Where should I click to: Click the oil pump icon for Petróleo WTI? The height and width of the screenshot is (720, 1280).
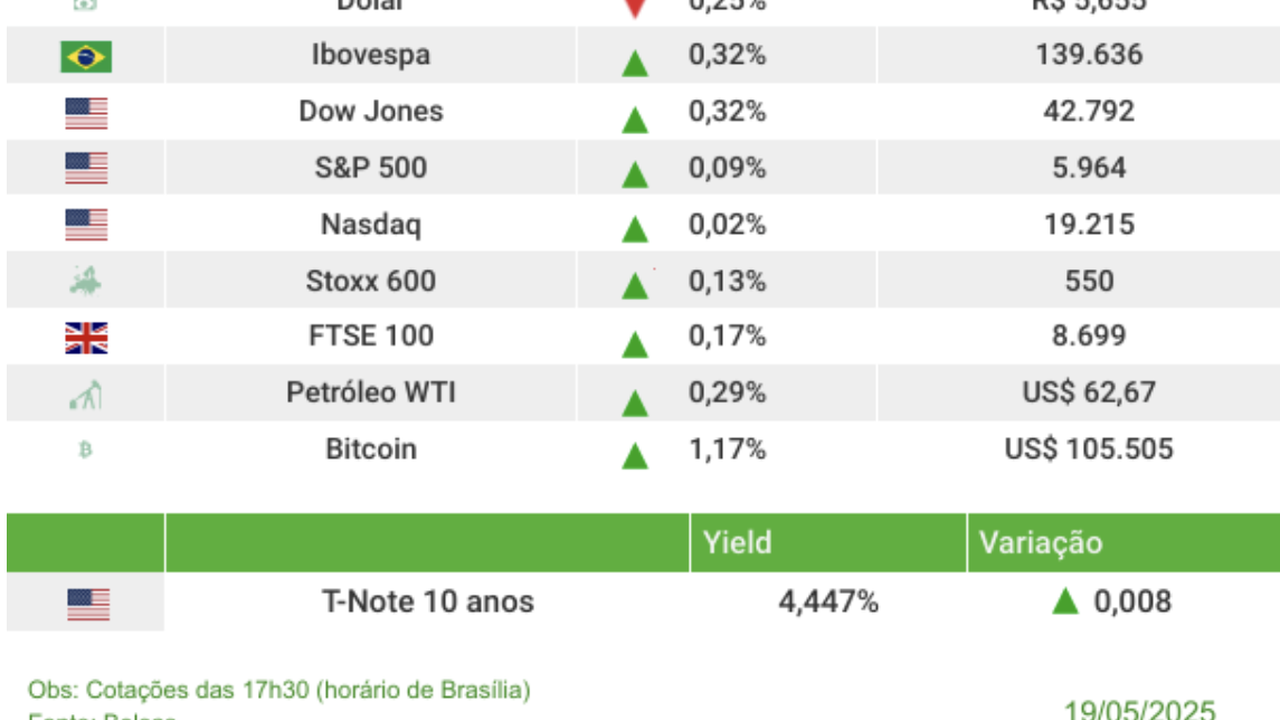click(85, 394)
